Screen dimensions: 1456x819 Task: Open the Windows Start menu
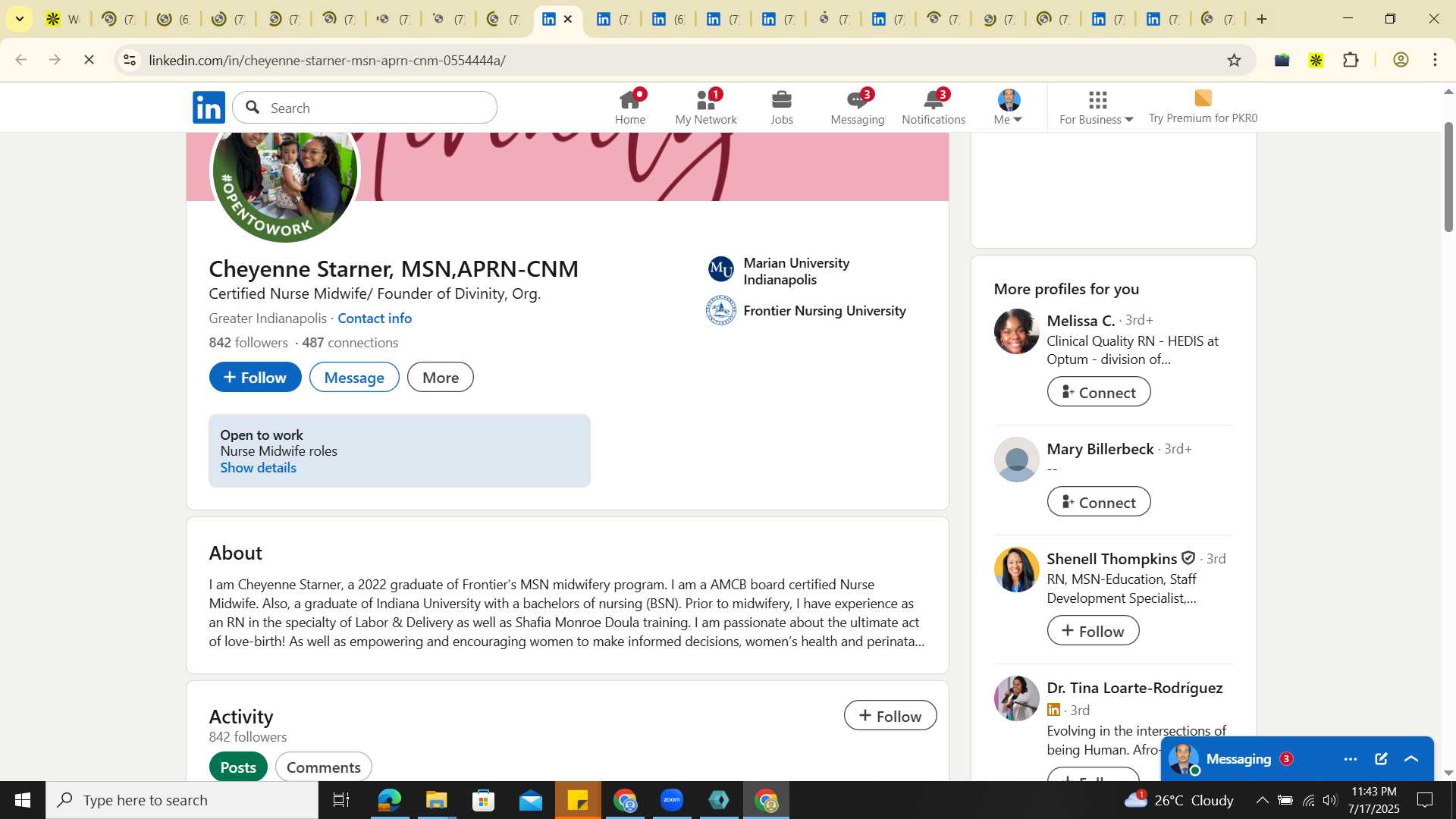tap(23, 800)
